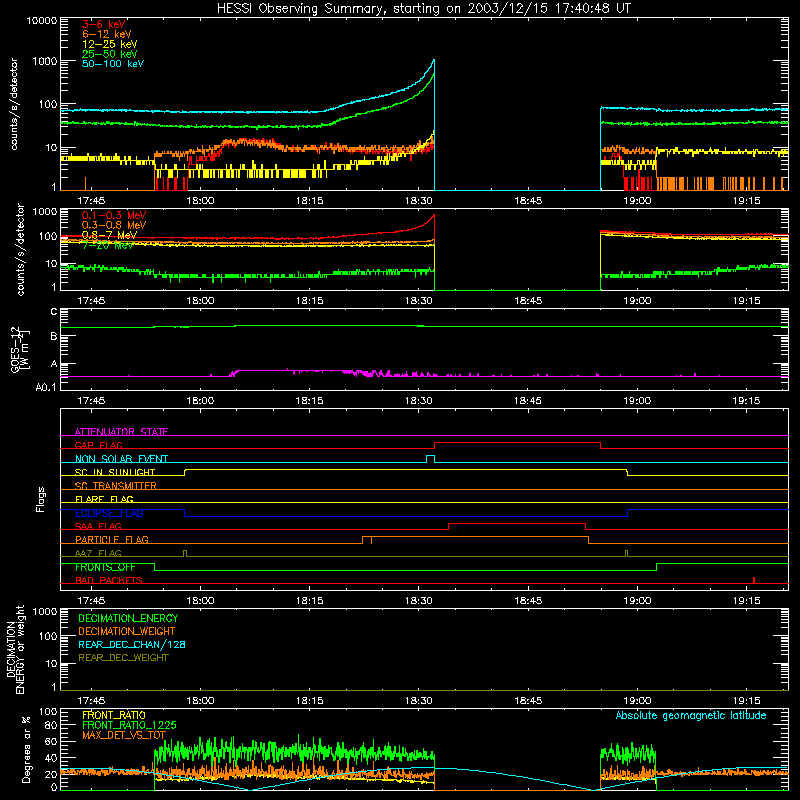The height and width of the screenshot is (800, 800).
Task: Click the 18:30 time label under Flags panel
Action: tap(419, 601)
